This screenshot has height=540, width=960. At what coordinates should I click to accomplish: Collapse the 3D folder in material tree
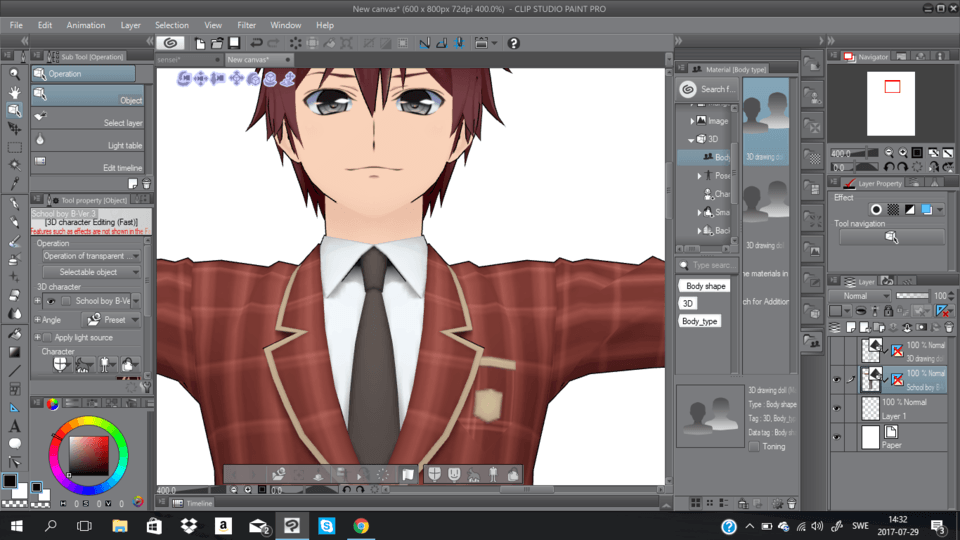[690, 139]
